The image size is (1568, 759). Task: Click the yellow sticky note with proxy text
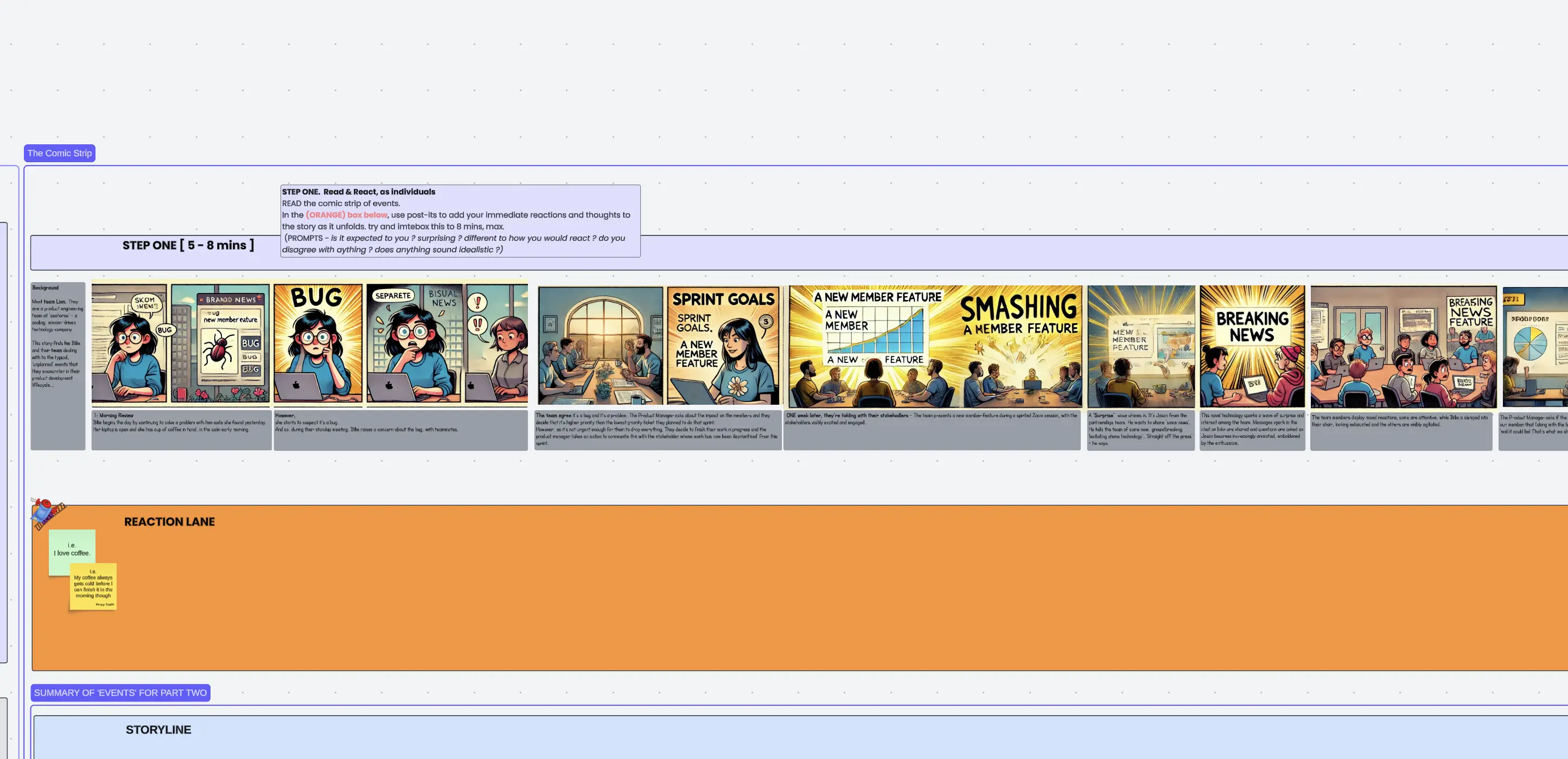tap(95, 585)
